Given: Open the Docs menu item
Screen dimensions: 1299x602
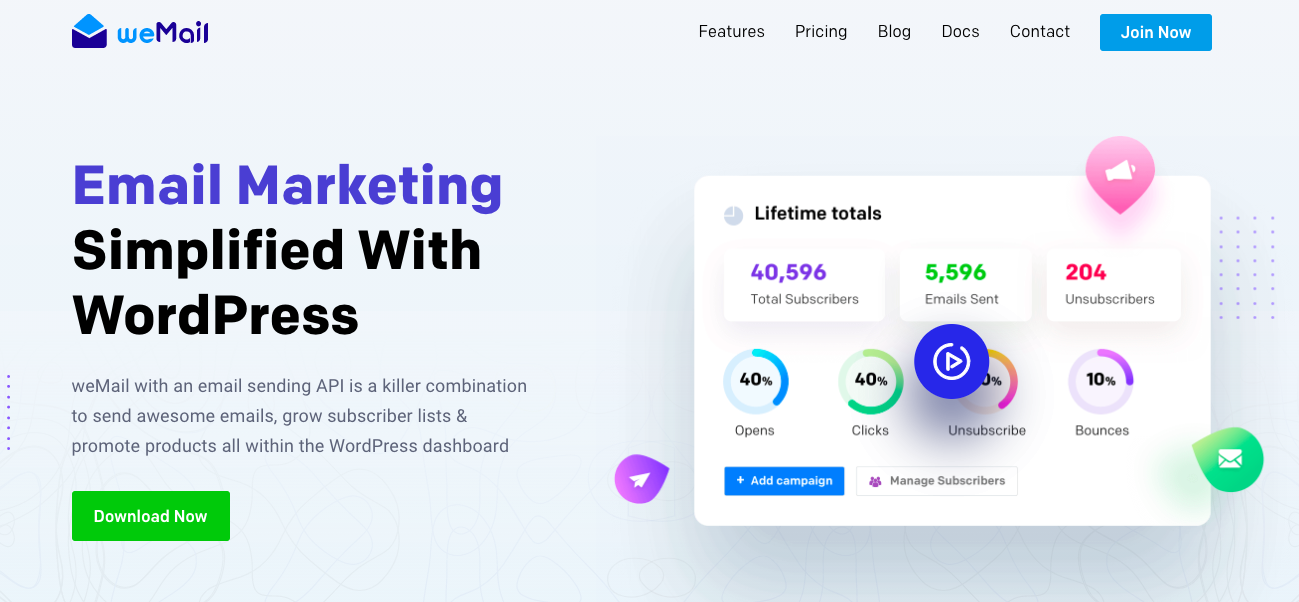Looking at the screenshot, I should (960, 32).
